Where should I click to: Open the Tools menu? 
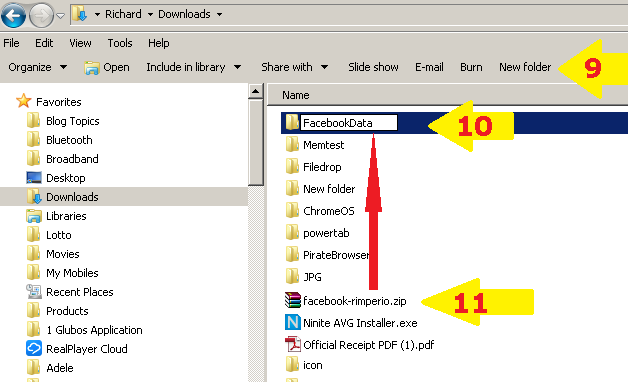(120, 43)
